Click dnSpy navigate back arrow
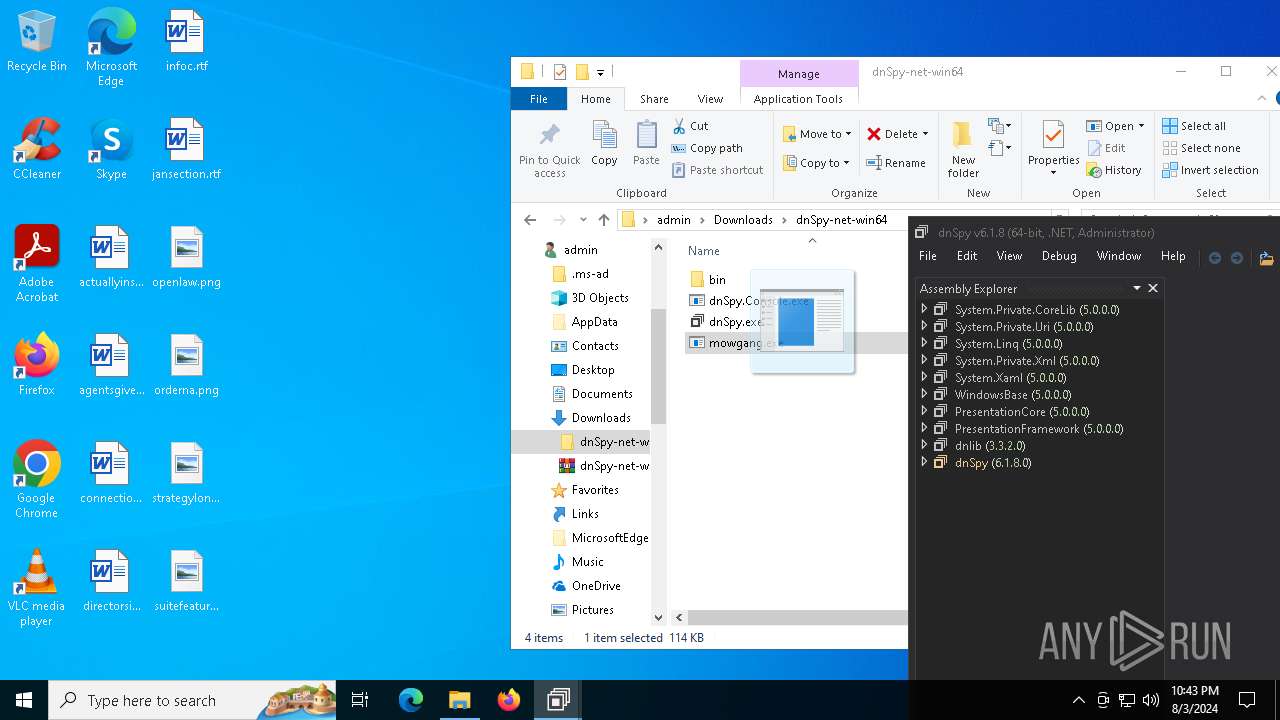1280x720 pixels. 1215,258
